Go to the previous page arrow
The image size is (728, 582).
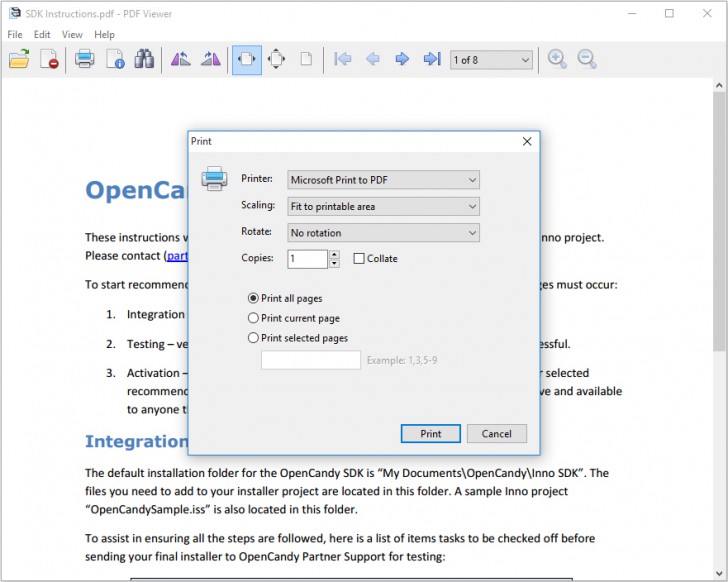(x=372, y=59)
